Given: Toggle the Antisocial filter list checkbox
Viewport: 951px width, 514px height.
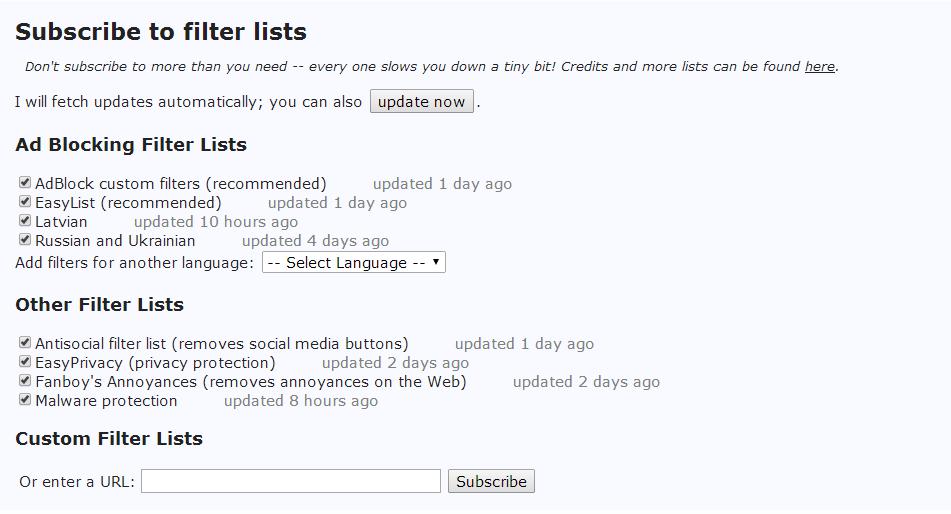Looking at the screenshot, I should click(x=25, y=343).
